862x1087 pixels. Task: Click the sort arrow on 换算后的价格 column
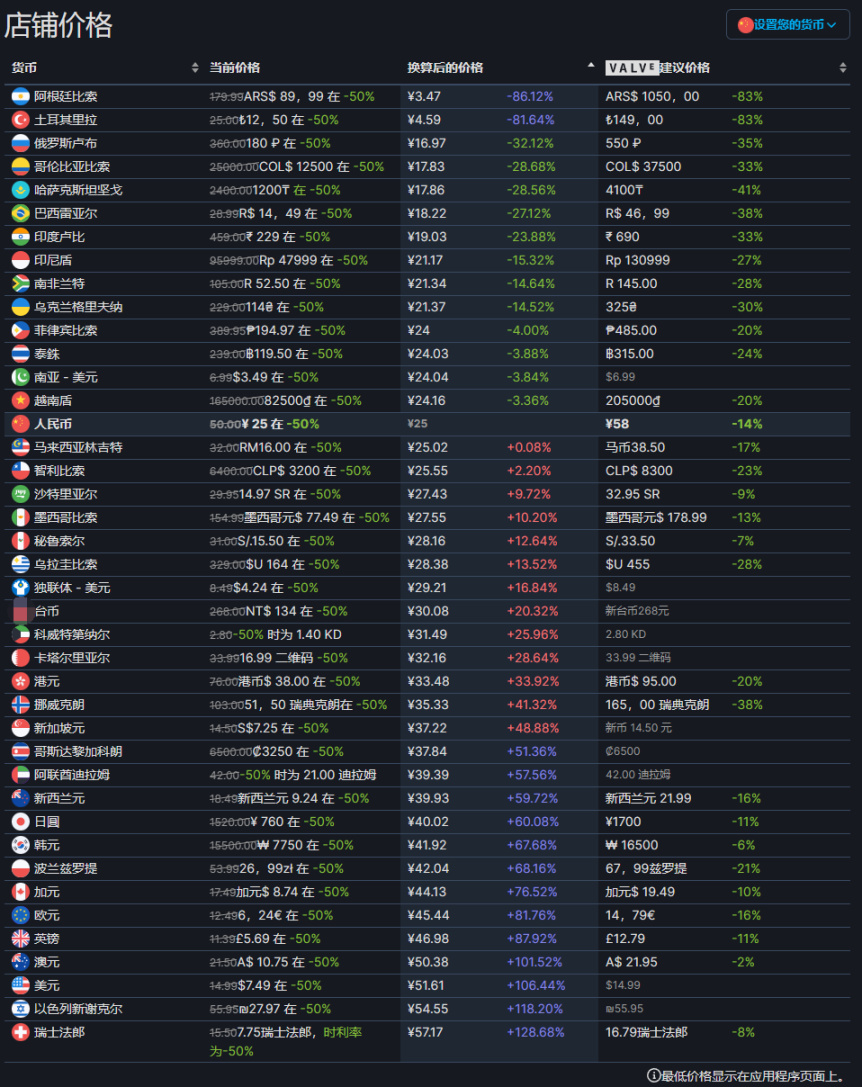click(590, 67)
